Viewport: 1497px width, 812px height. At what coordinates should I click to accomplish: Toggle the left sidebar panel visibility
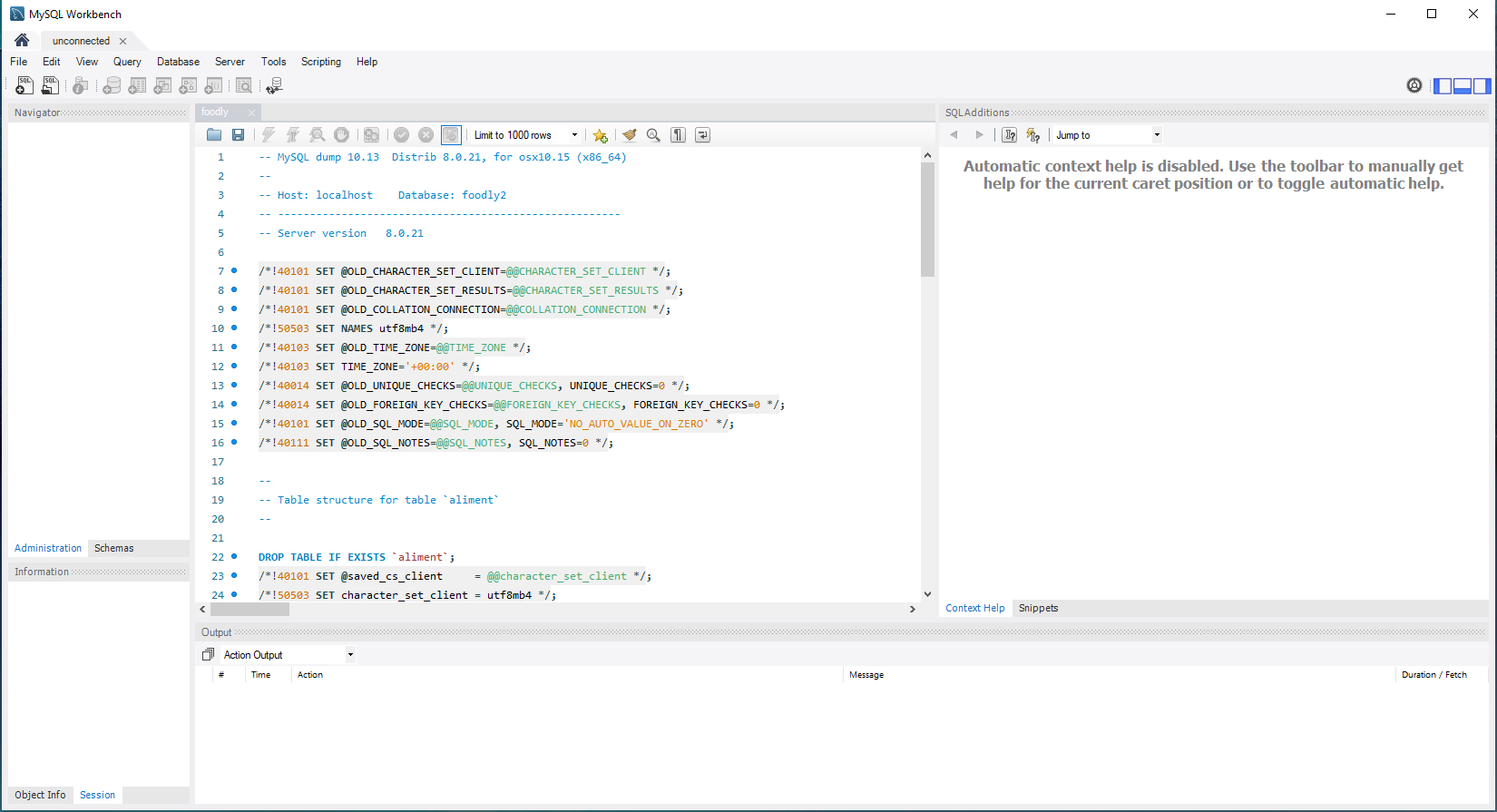[1443, 85]
